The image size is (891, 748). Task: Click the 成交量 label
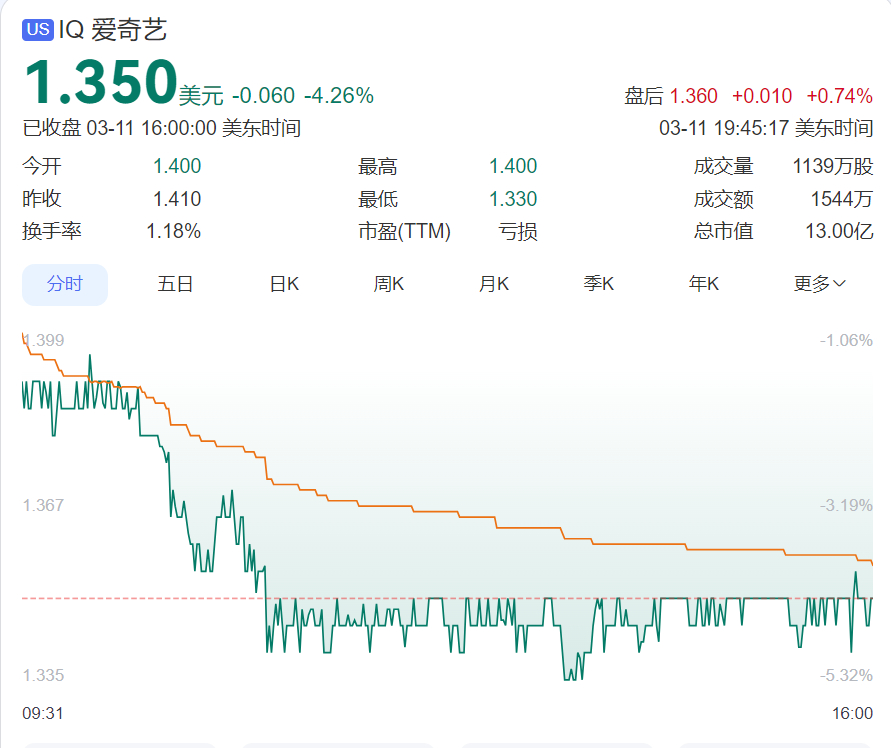723,166
